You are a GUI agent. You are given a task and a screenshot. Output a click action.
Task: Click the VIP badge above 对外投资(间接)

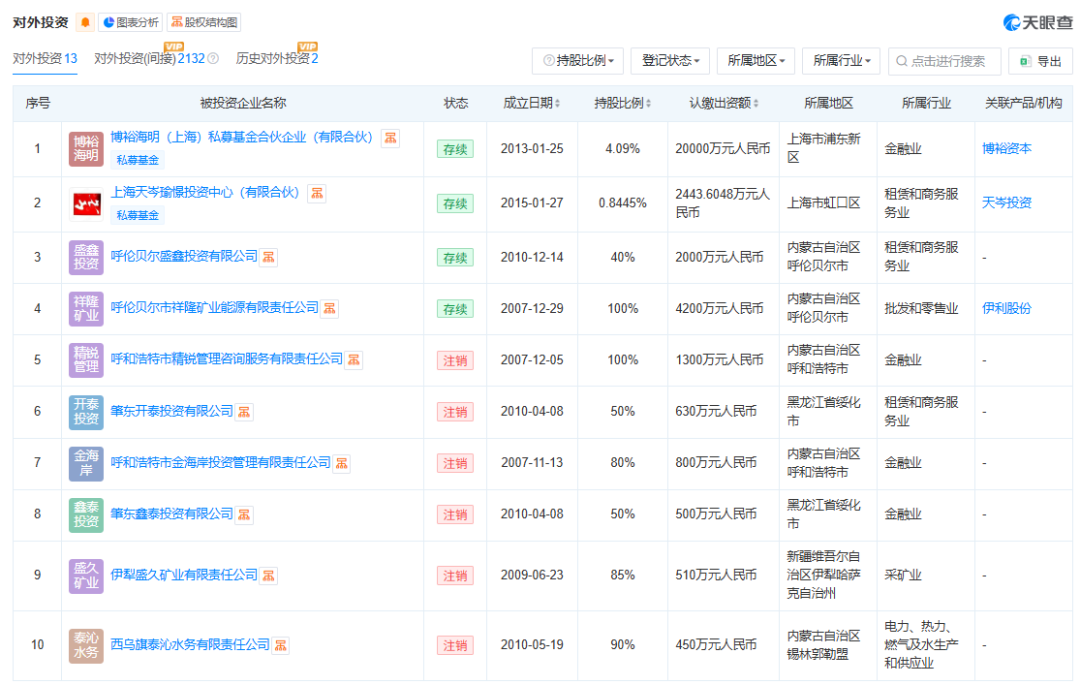[175, 46]
